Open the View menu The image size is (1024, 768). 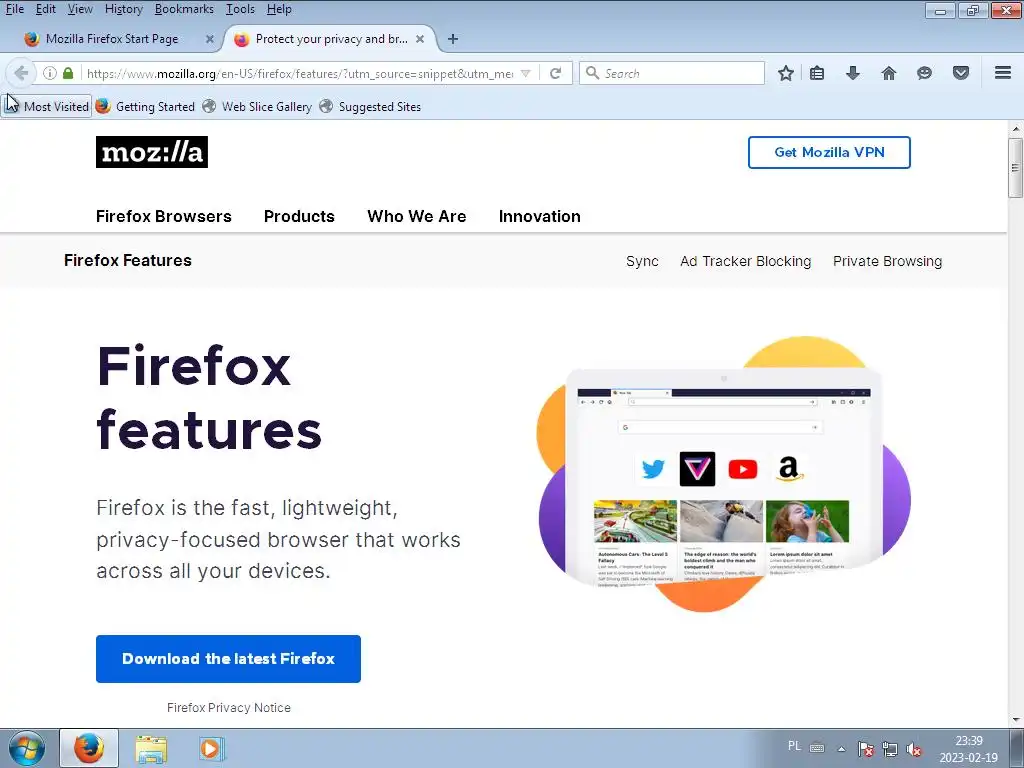click(x=80, y=9)
